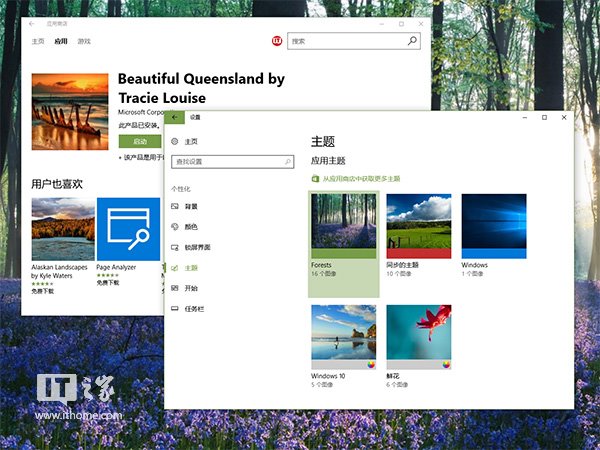Click the green back arrow in Settings
Image resolution: width=600 pixels, height=450 pixels.
177,117
